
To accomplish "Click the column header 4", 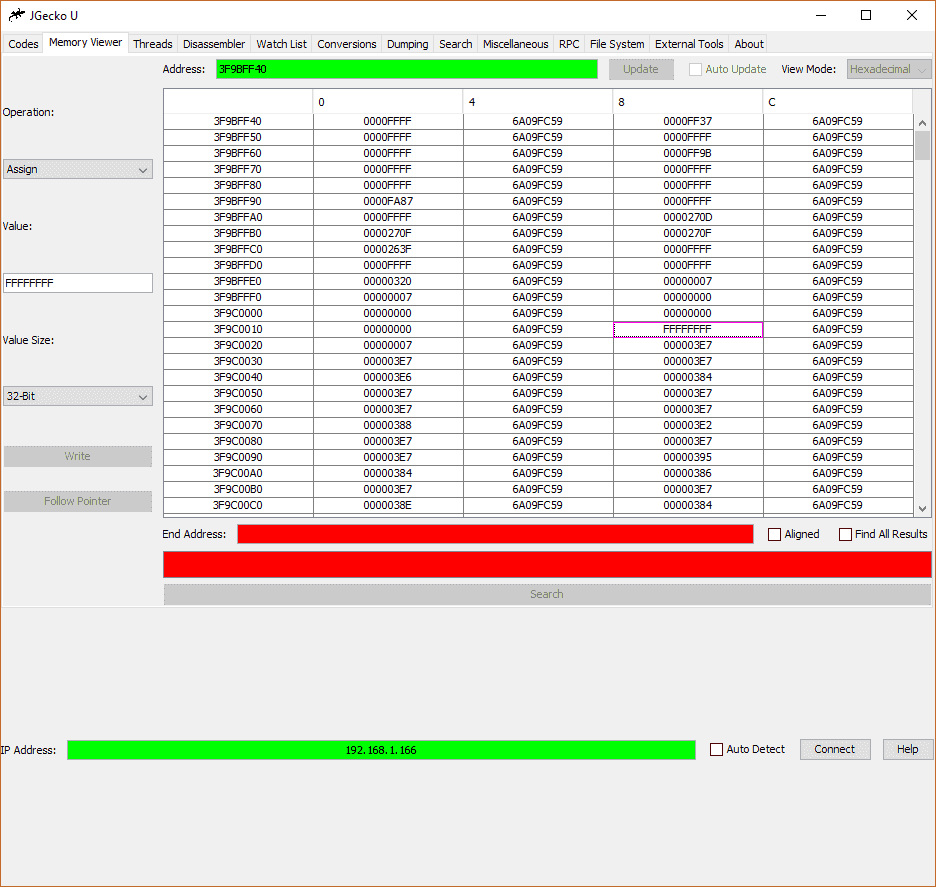I will 538,102.
